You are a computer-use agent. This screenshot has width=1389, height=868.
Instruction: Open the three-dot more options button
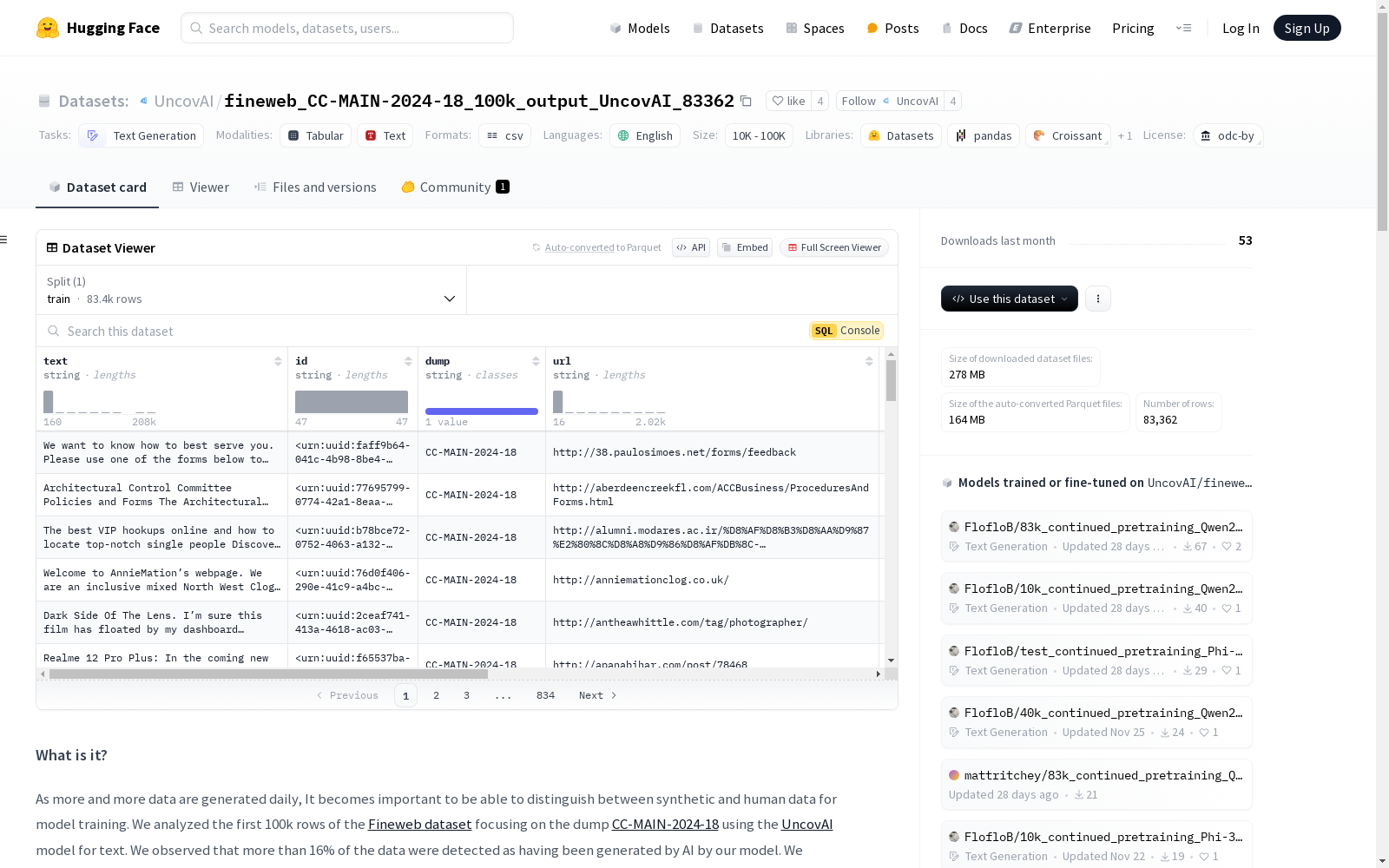pyautogui.click(x=1098, y=299)
